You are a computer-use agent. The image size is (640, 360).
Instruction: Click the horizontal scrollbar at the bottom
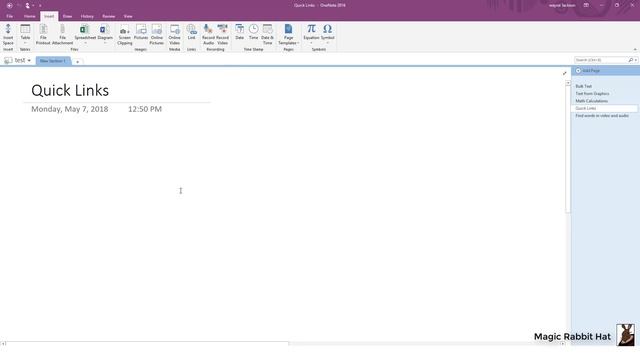[147, 344]
